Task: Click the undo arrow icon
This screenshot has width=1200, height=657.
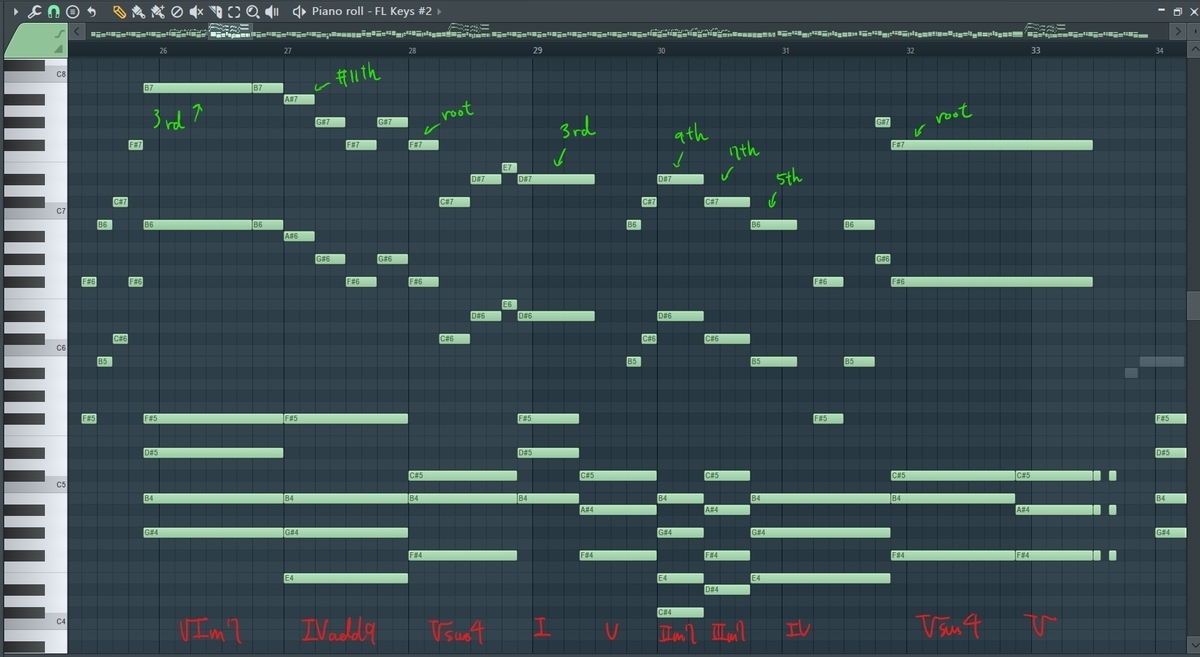Action: click(92, 12)
